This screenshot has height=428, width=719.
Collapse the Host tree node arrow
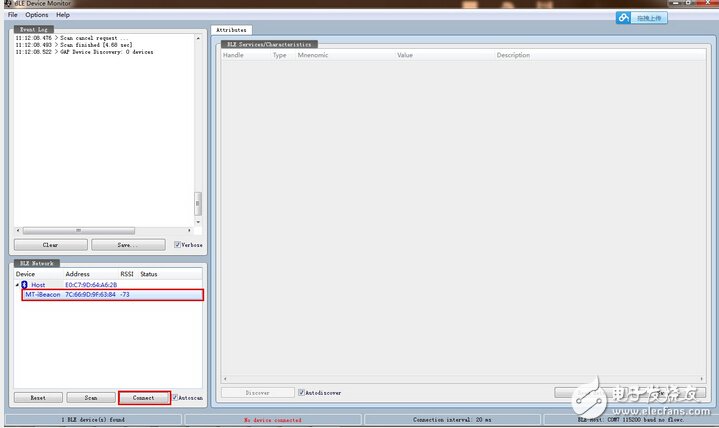point(17,285)
